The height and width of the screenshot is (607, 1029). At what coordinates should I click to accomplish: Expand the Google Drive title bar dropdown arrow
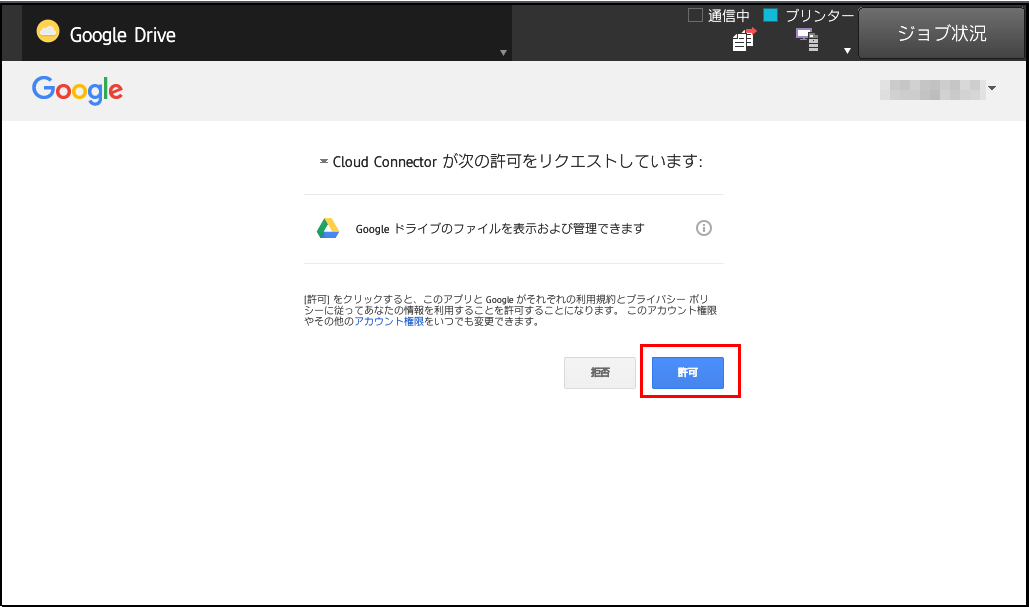[503, 52]
